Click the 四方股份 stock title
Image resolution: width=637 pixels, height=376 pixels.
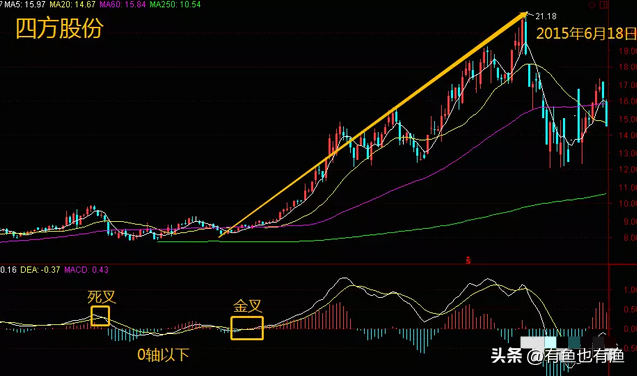(59, 28)
